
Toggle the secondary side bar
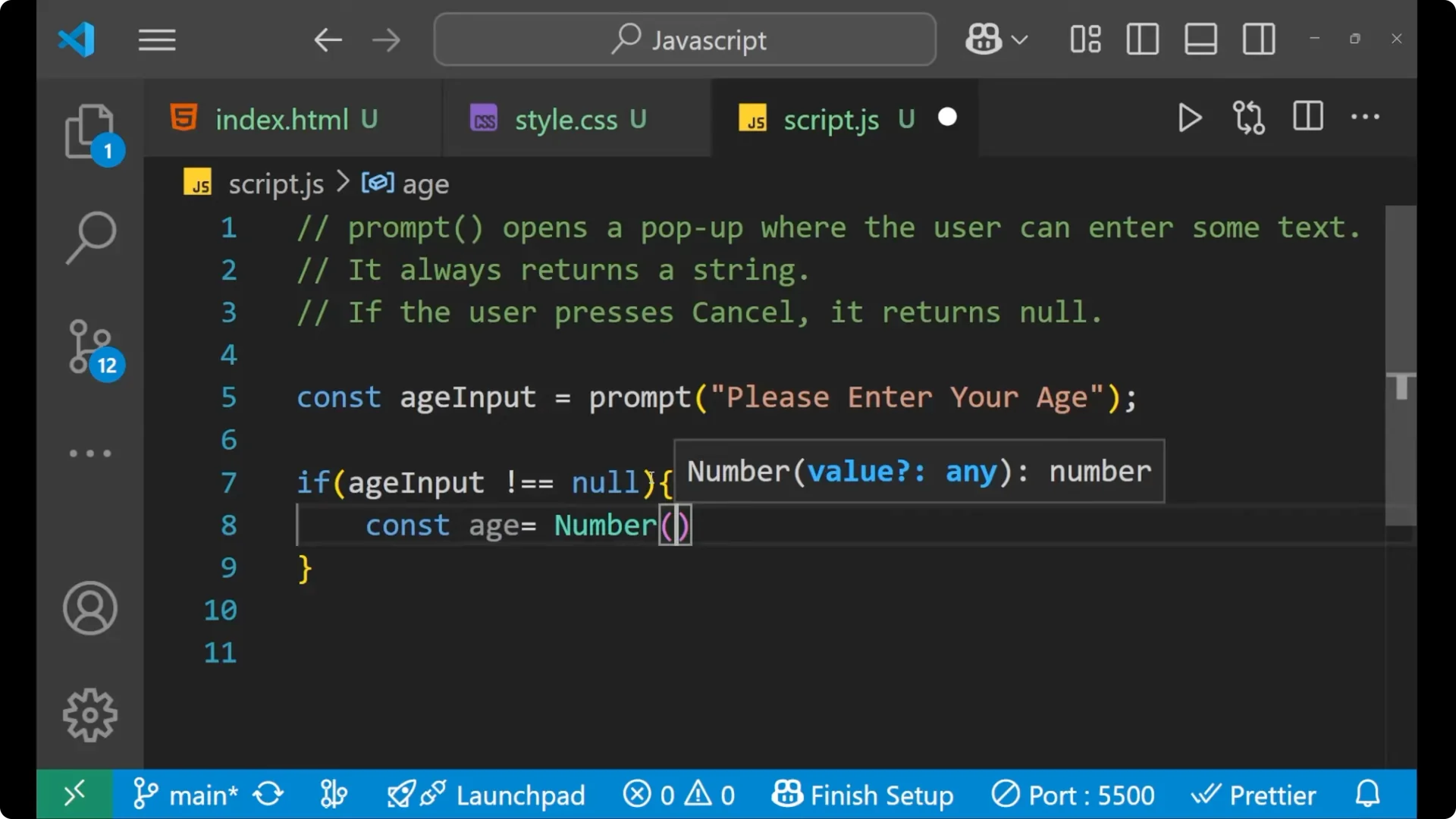point(1258,39)
